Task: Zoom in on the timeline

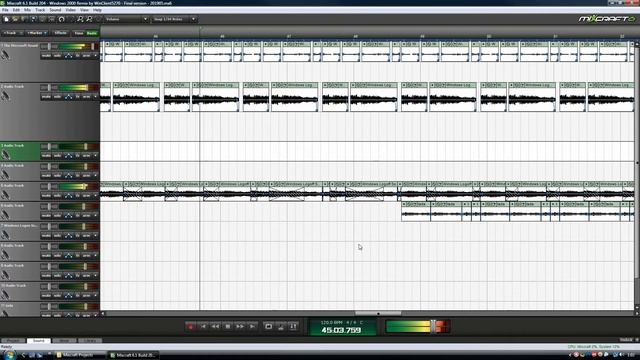Action: click(80, 19)
